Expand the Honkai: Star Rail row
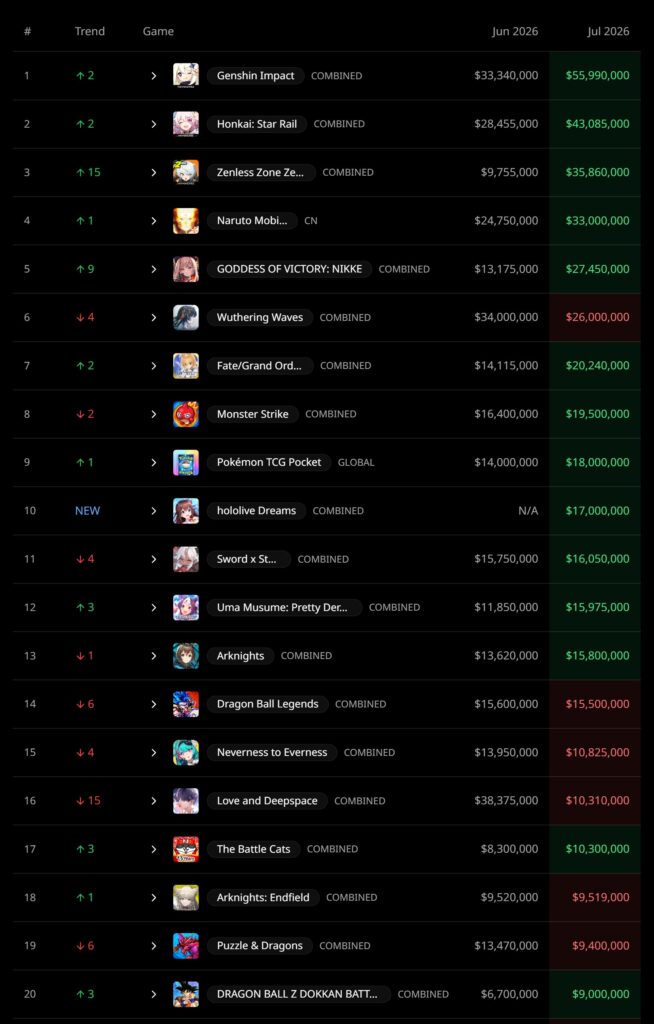 click(154, 124)
